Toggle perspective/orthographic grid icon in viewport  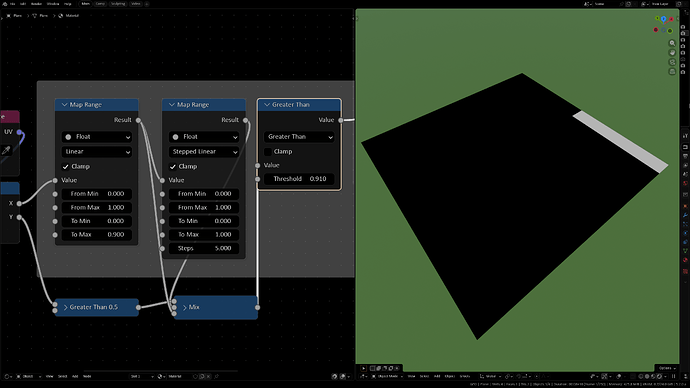(x=672, y=71)
